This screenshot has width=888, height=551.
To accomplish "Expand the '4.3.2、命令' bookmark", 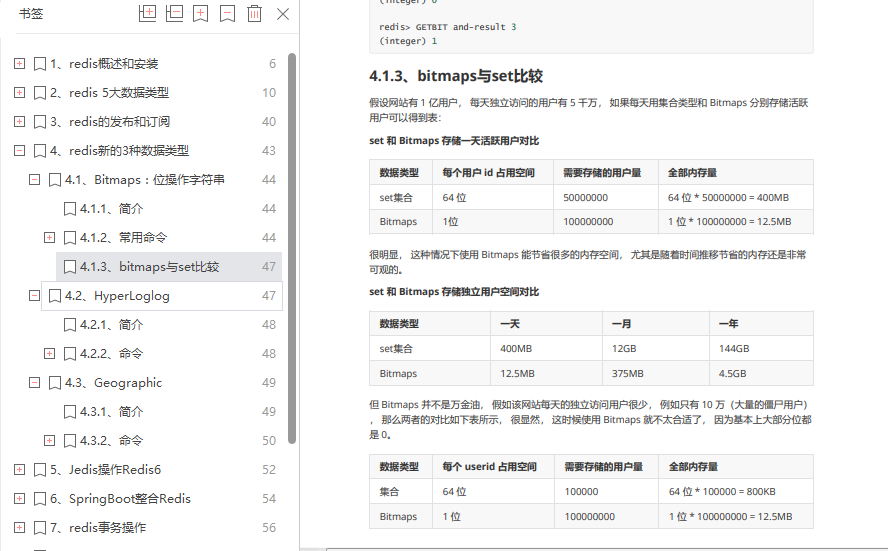I will (49, 441).
